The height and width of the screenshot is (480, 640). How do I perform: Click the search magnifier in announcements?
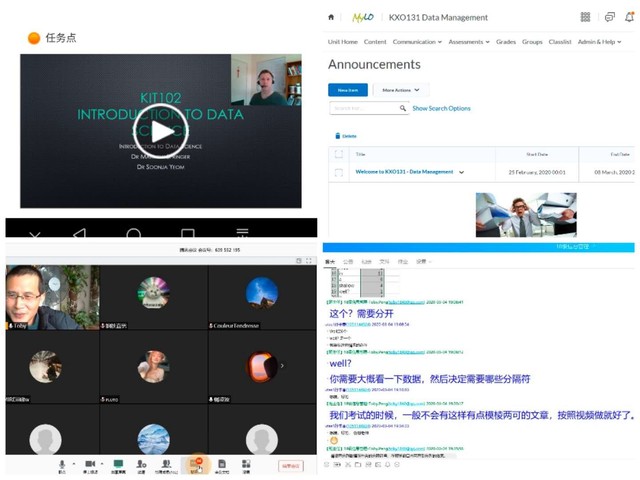tap(402, 108)
